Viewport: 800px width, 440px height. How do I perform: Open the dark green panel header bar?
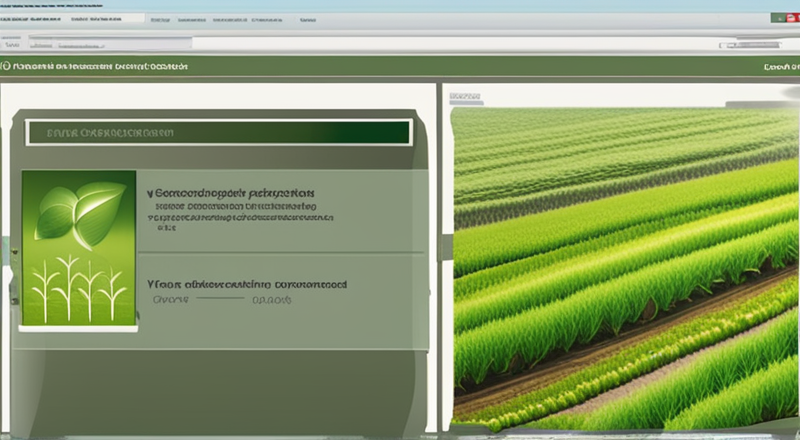(x=219, y=132)
